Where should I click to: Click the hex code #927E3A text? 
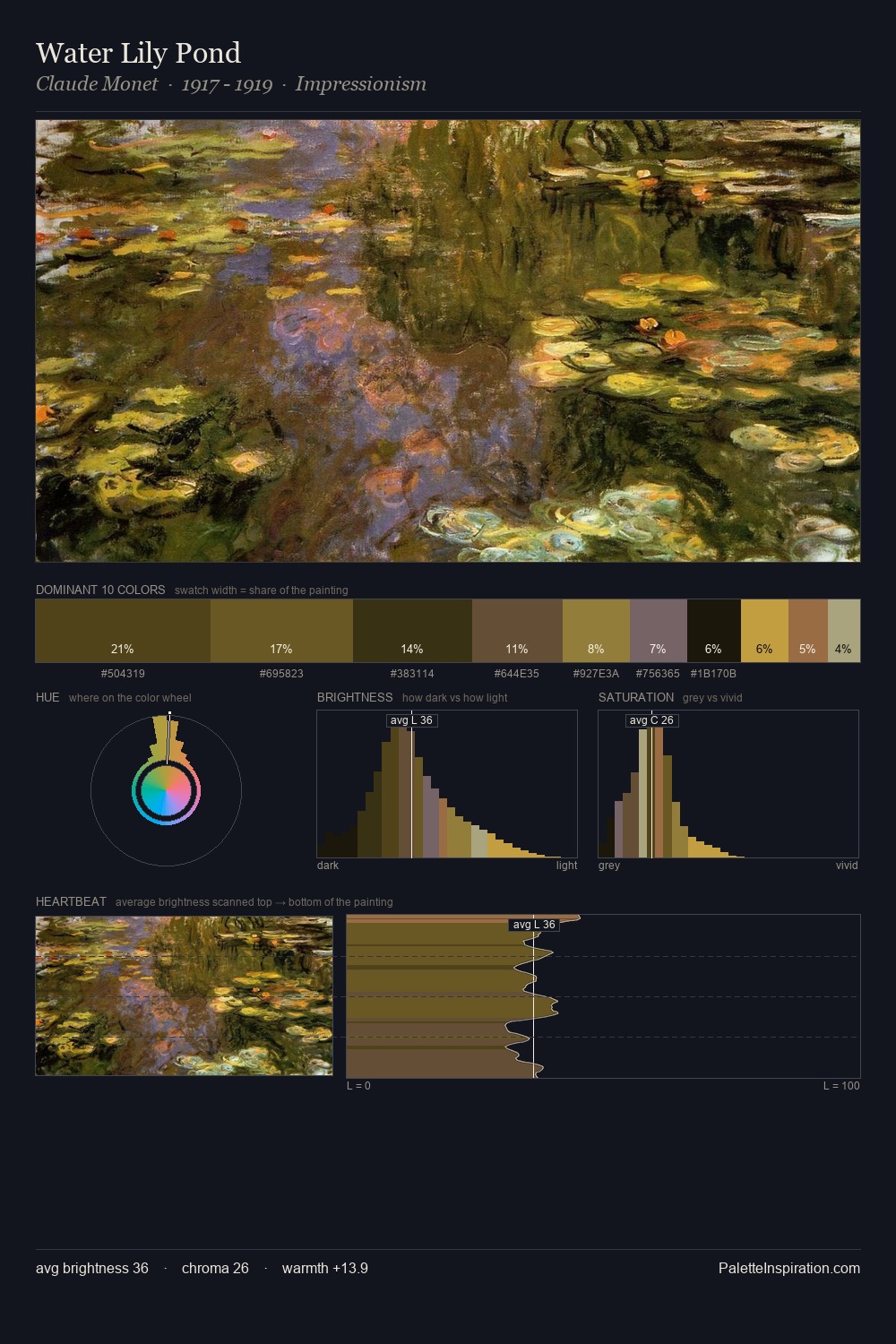[596, 673]
